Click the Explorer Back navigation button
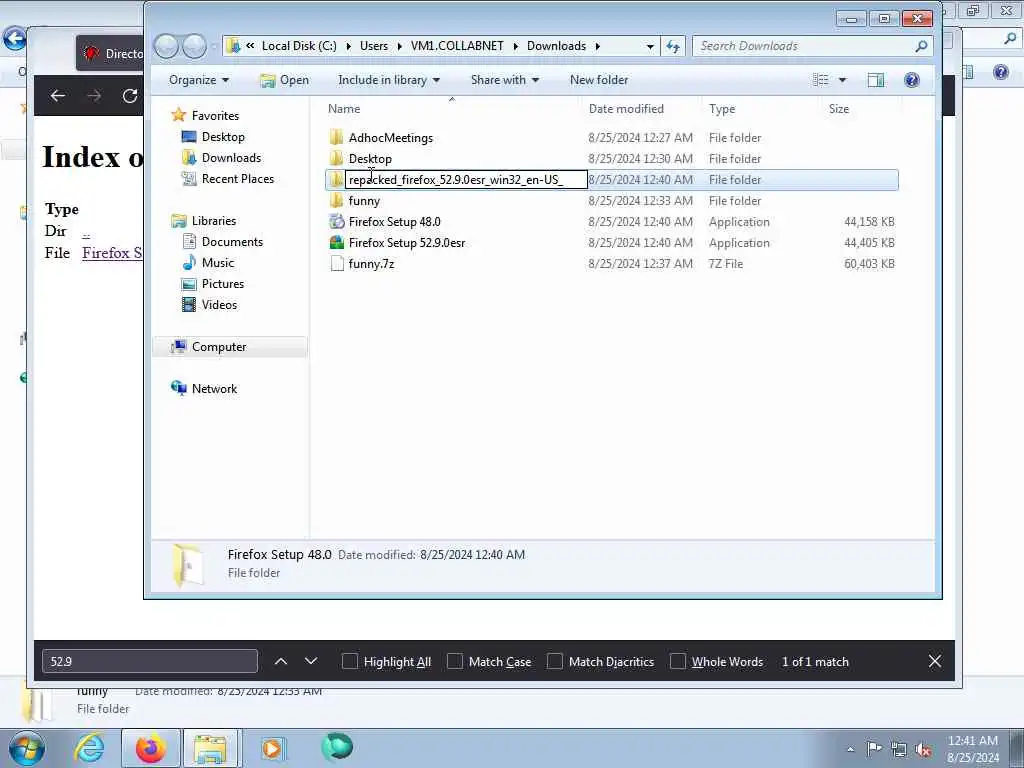This screenshot has height=768, width=1024. click(167, 46)
